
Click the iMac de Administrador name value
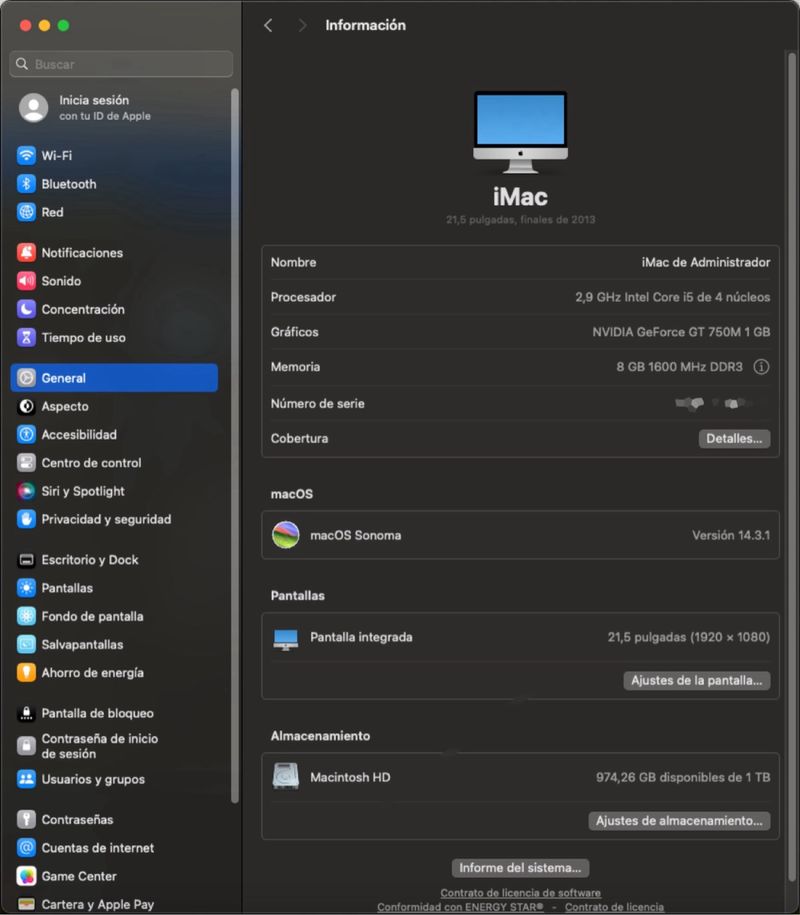pos(705,262)
